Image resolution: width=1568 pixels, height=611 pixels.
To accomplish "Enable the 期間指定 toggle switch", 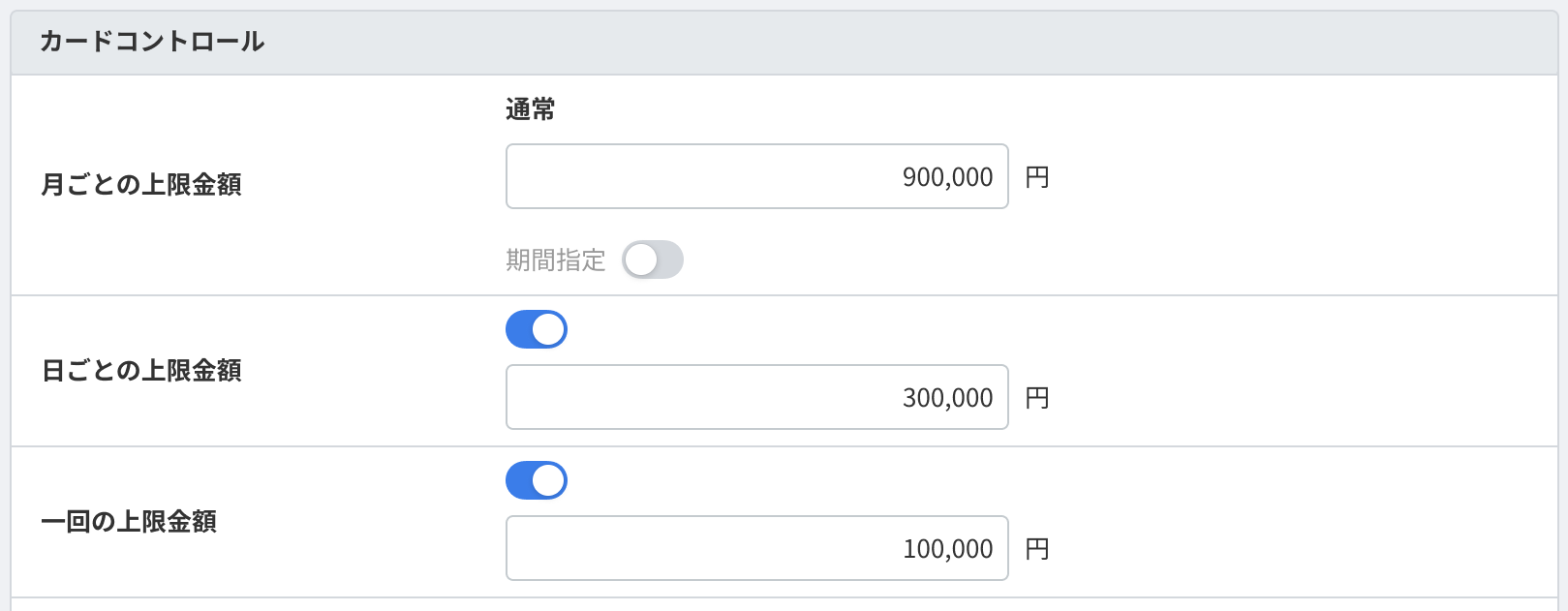I will point(652,260).
